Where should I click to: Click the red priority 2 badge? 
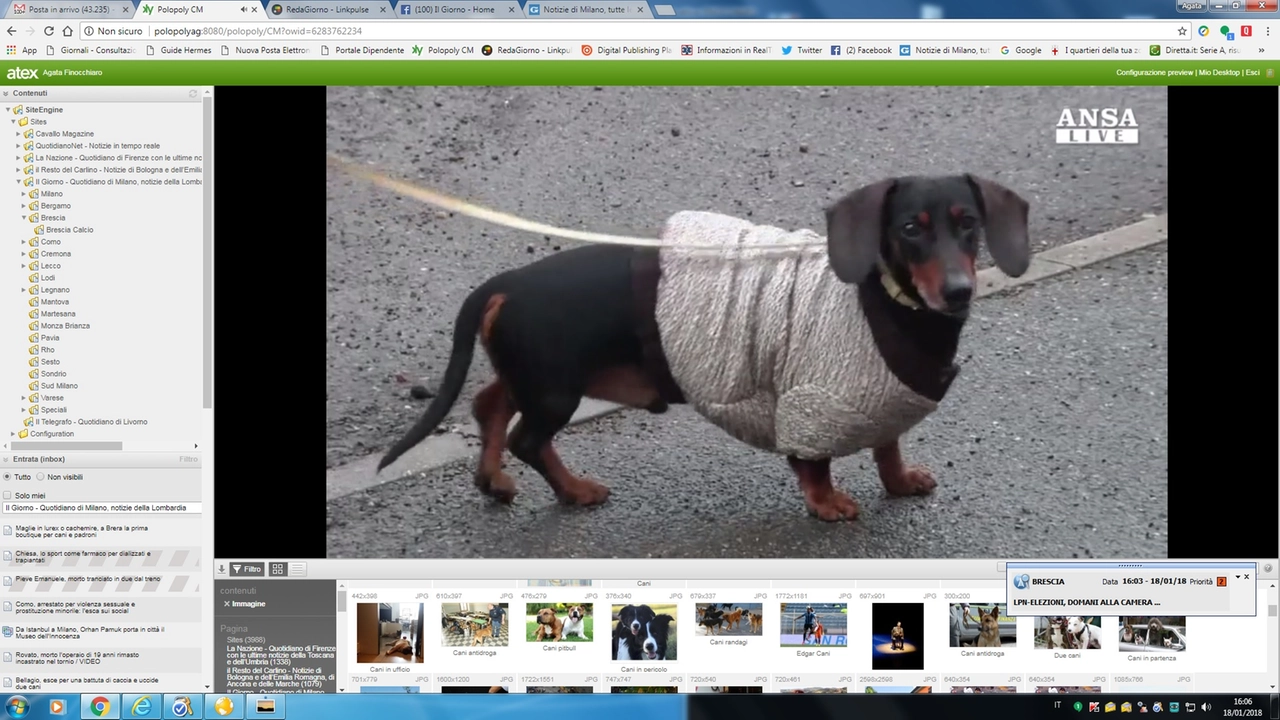[1221, 582]
